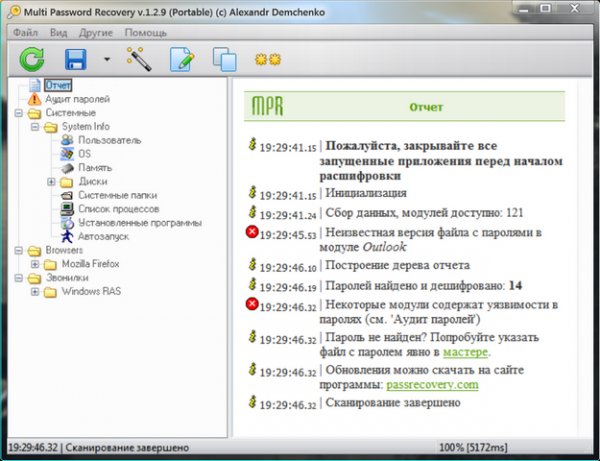Select the Звонилки folder label
Image resolution: width=600 pixels, height=461 pixels.
(67, 278)
